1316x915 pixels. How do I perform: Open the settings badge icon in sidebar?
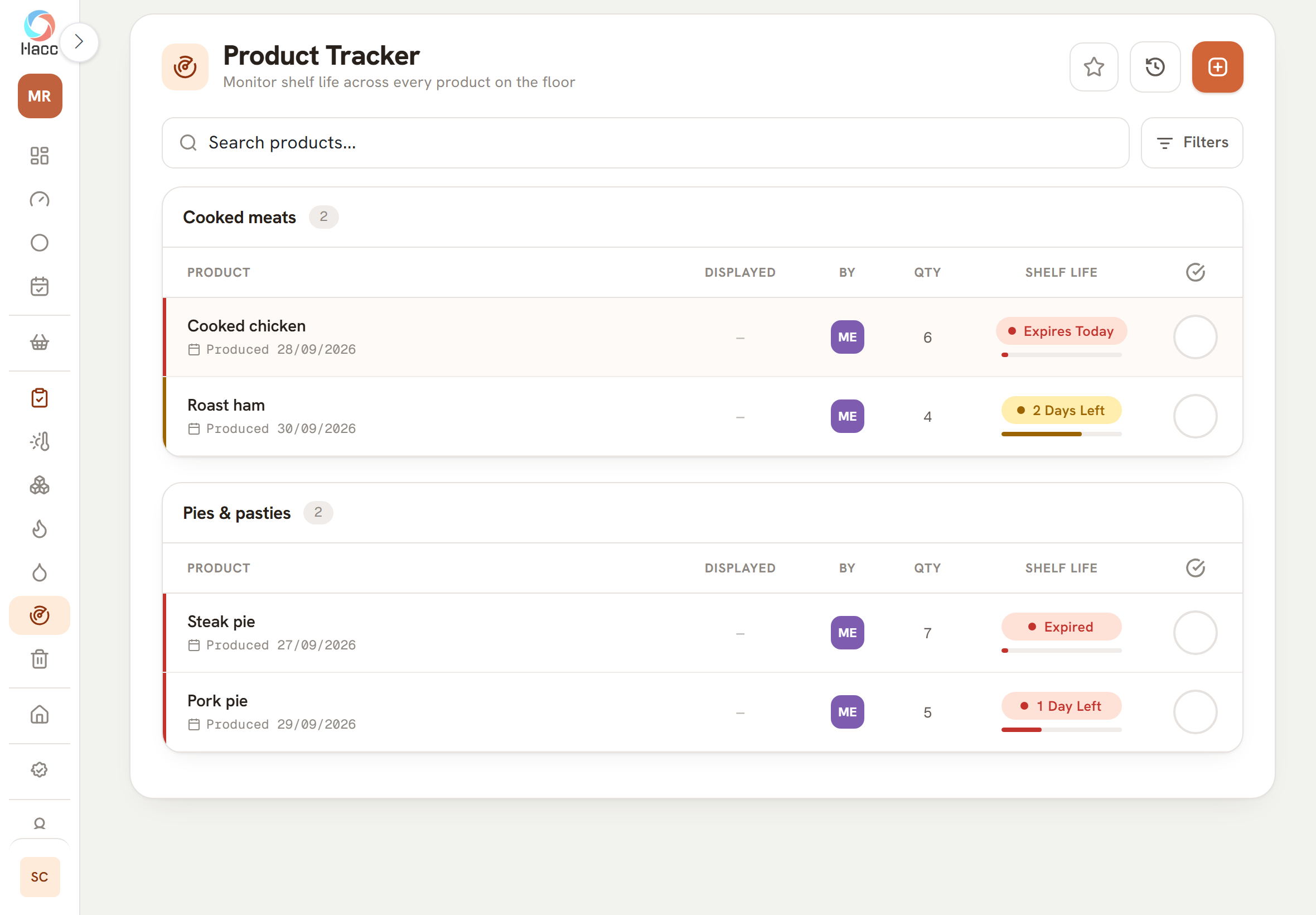pyautogui.click(x=40, y=769)
